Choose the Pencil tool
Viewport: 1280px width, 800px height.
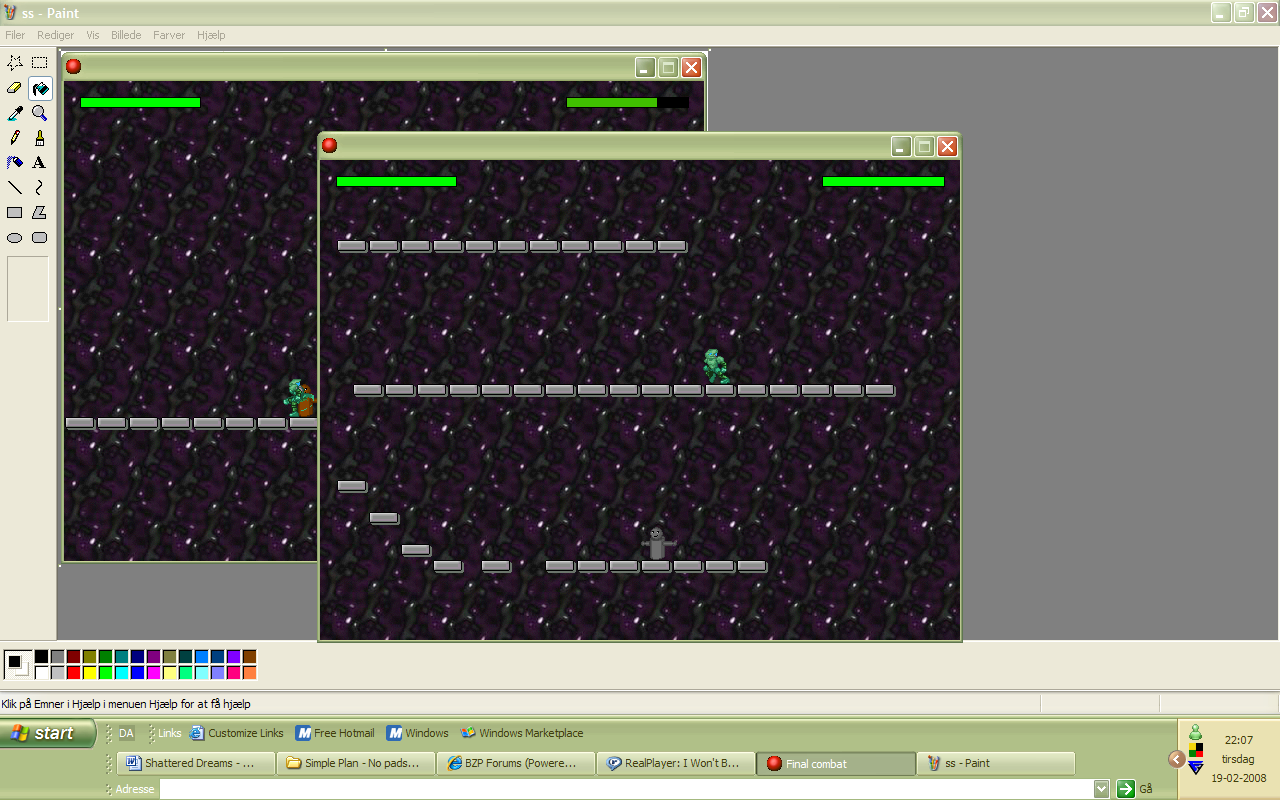click(x=15, y=138)
